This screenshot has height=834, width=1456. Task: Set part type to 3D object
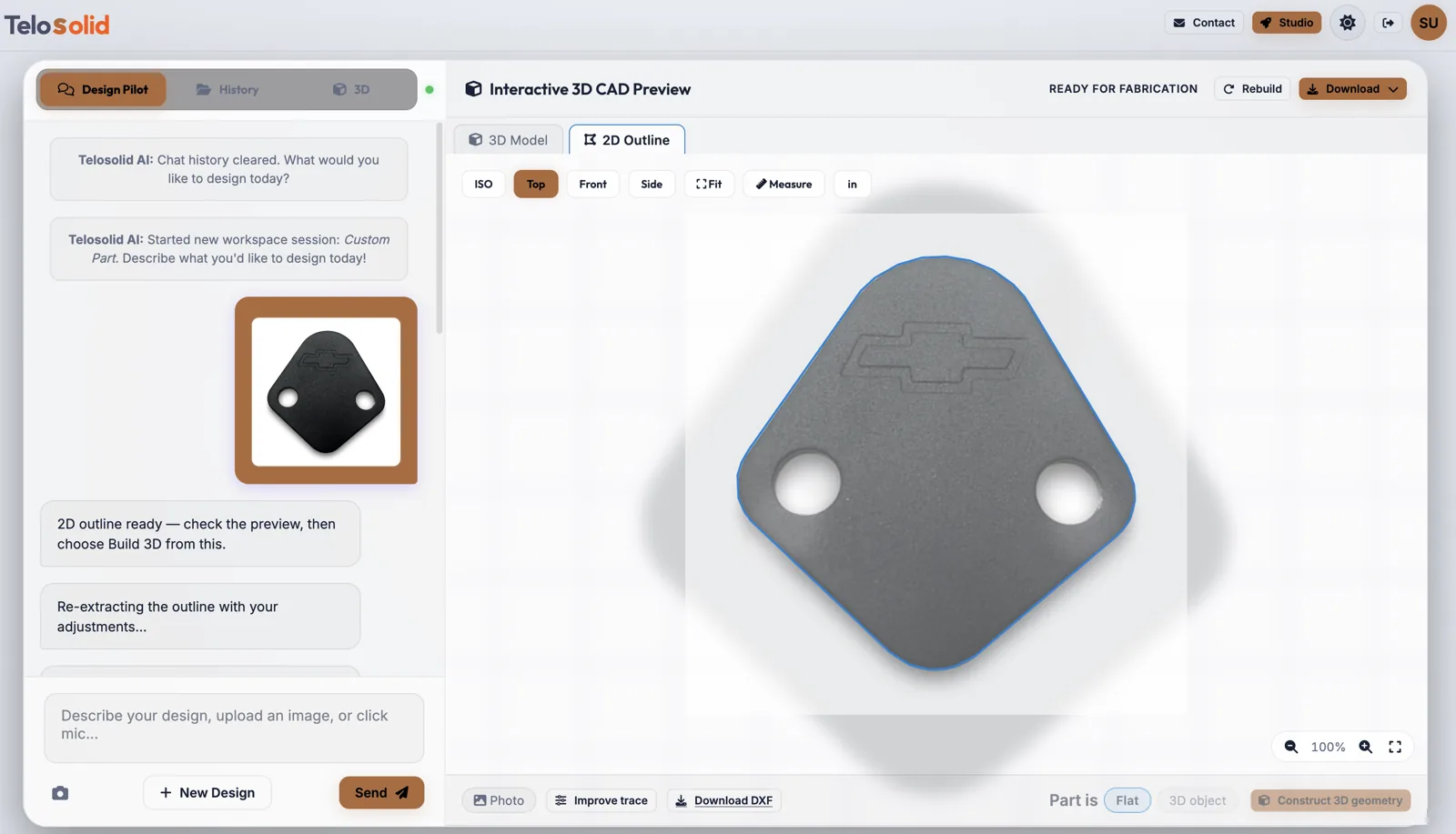pos(1198,800)
